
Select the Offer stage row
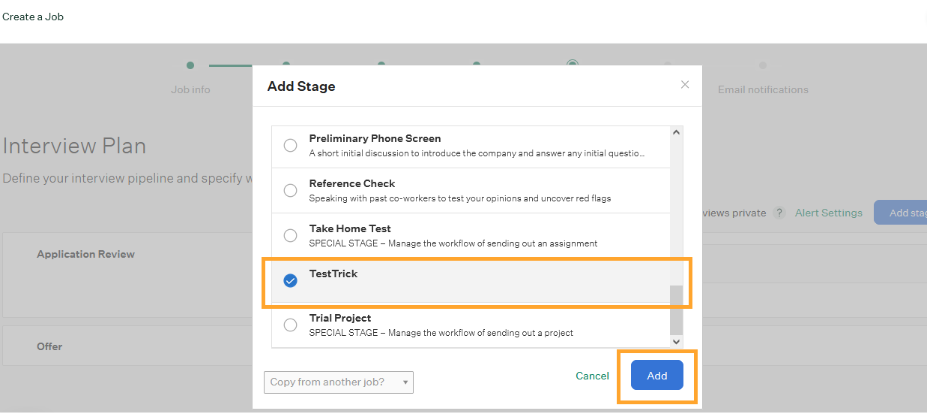click(49, 347)
